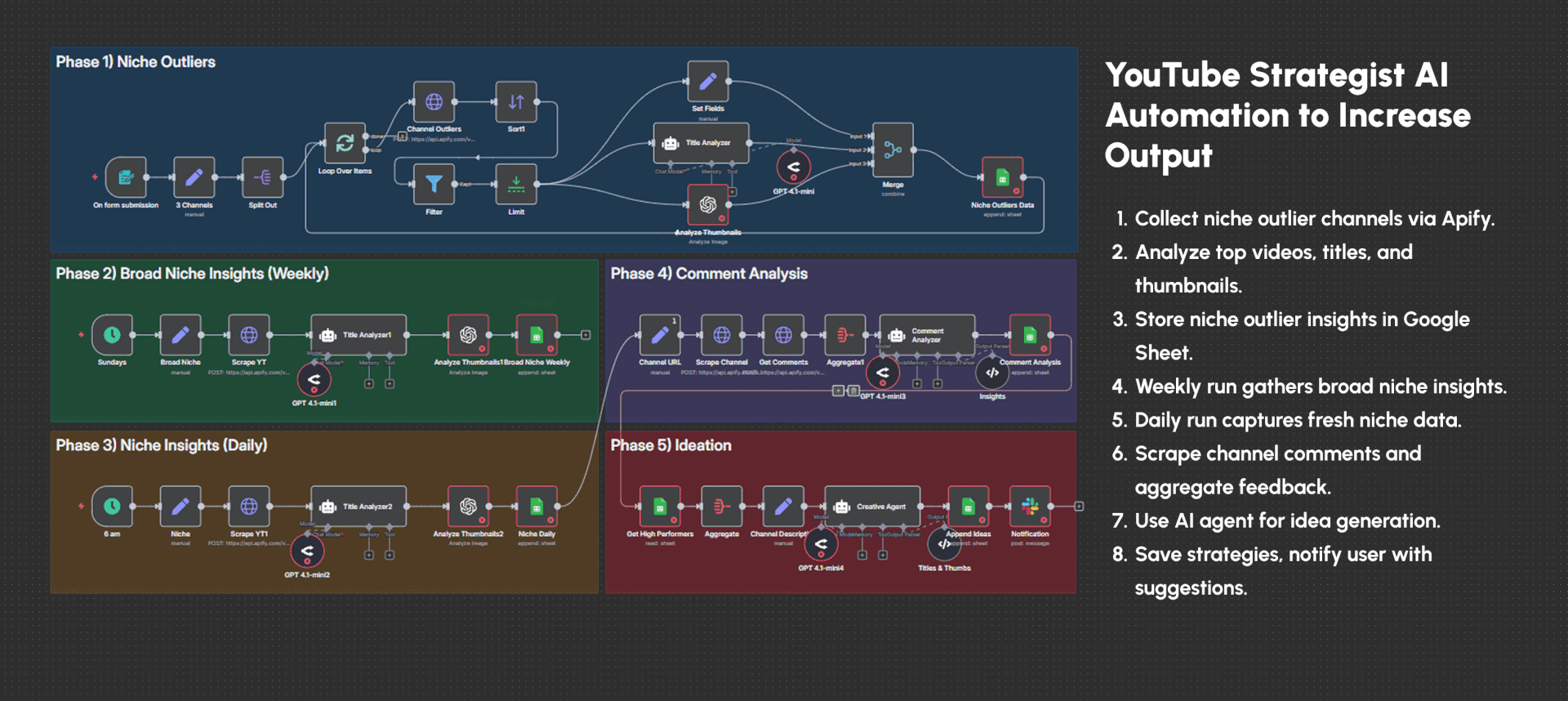Select the Append Ideas sheet node

968,507
